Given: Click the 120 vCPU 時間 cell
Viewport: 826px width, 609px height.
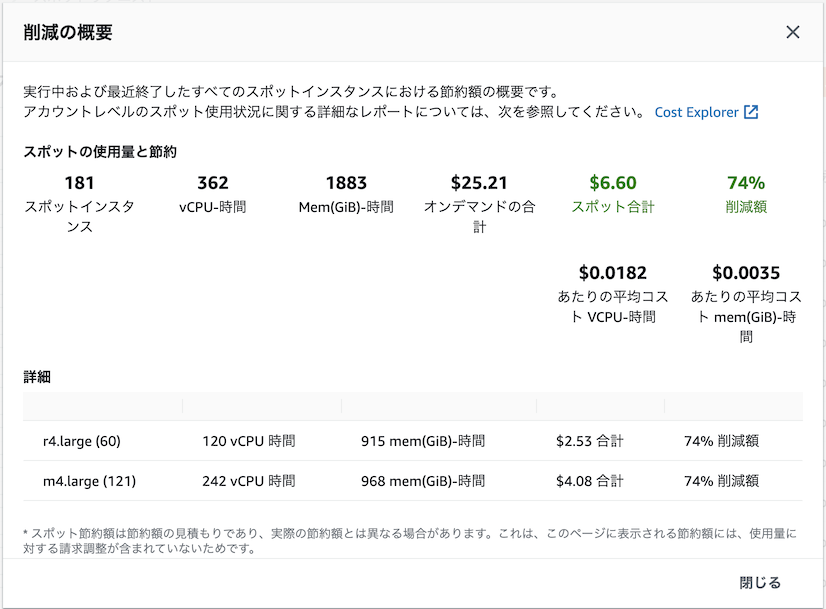Looking at the screenshot, I should [x=248, y=441].
